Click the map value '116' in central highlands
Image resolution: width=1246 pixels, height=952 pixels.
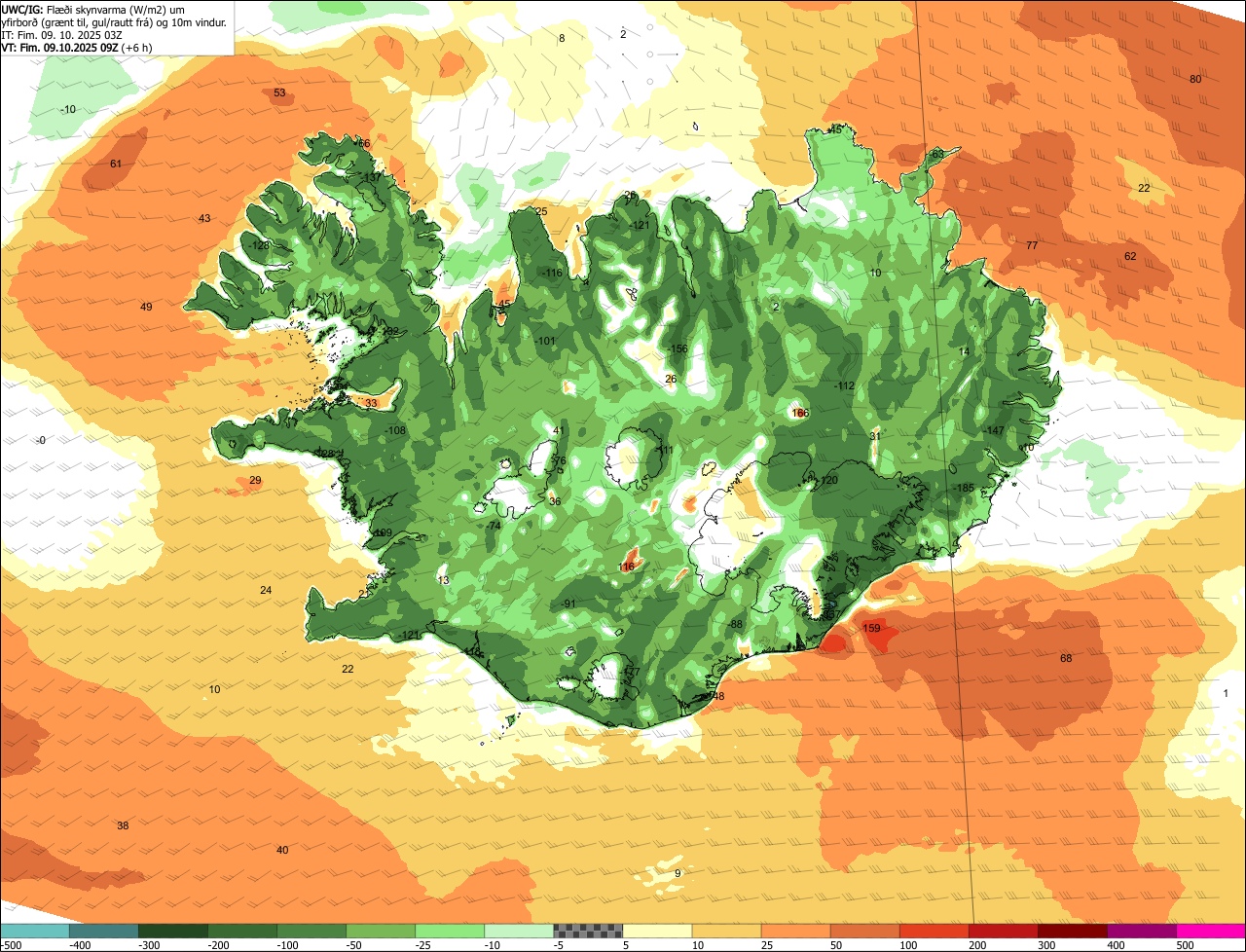coord(626,567)
